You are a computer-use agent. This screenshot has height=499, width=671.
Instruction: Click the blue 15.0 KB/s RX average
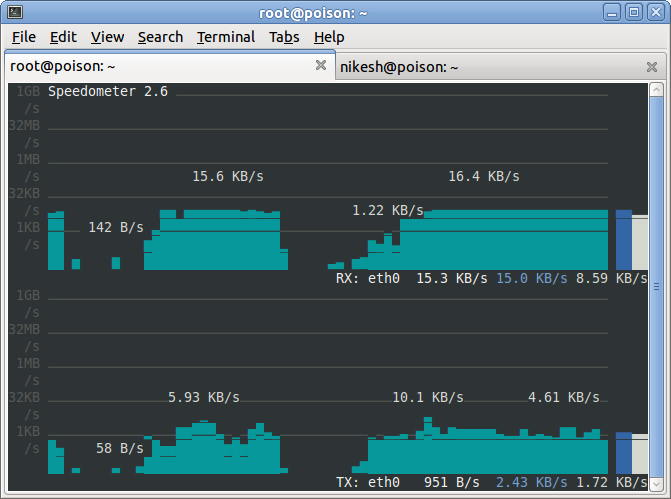click(532, 279)
